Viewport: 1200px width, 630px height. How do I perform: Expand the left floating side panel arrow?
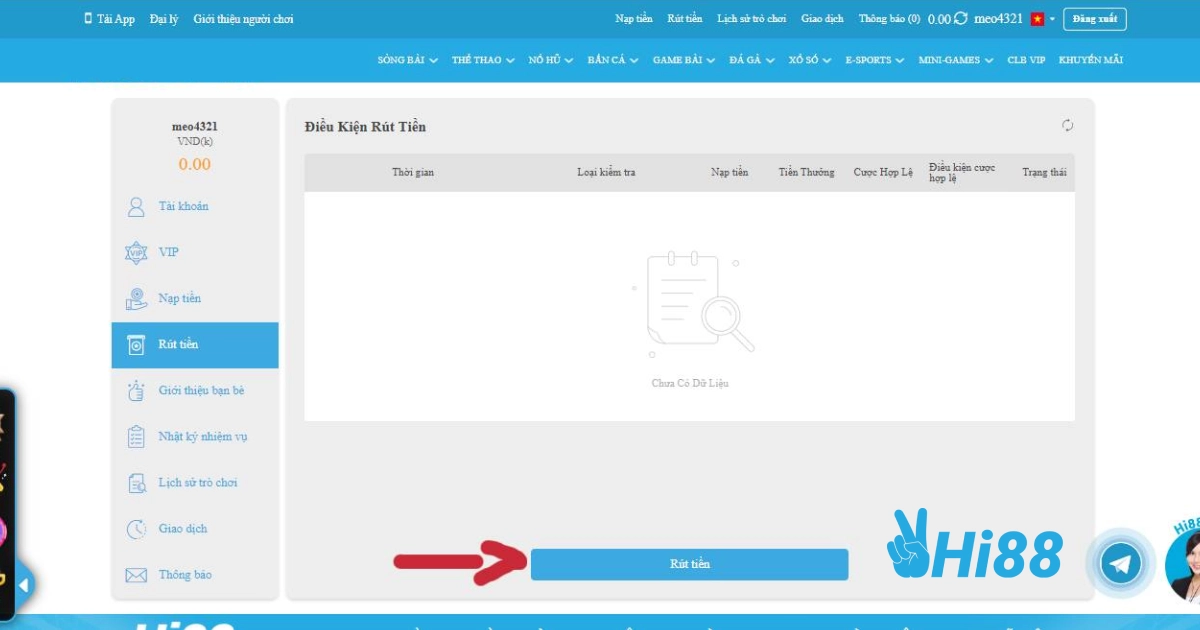[23, 584]
